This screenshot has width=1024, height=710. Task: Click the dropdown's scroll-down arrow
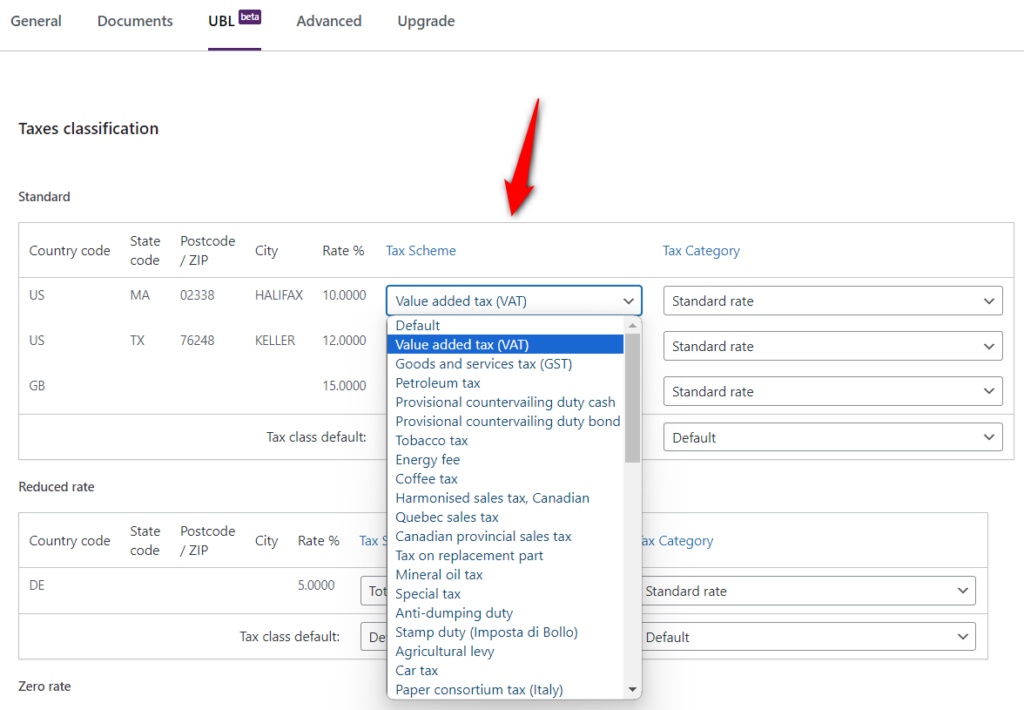632,688
